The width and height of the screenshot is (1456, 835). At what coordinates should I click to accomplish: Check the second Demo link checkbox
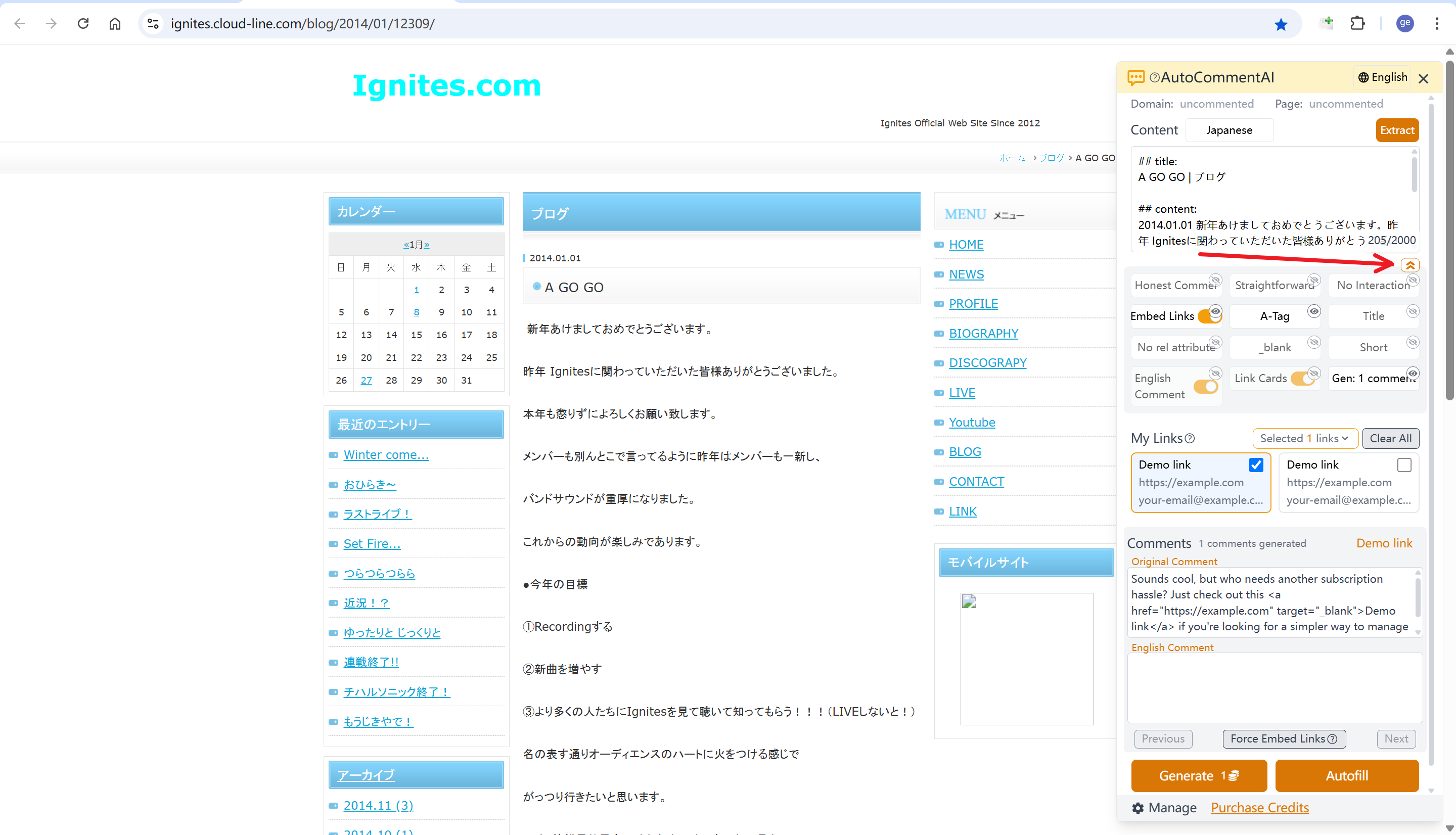point(1404,465)
